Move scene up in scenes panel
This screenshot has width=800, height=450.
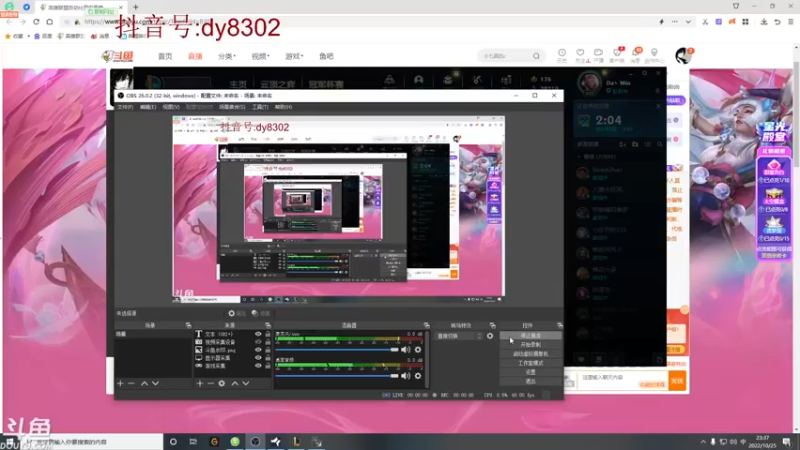pyautogui.click(x=144, y=383)
